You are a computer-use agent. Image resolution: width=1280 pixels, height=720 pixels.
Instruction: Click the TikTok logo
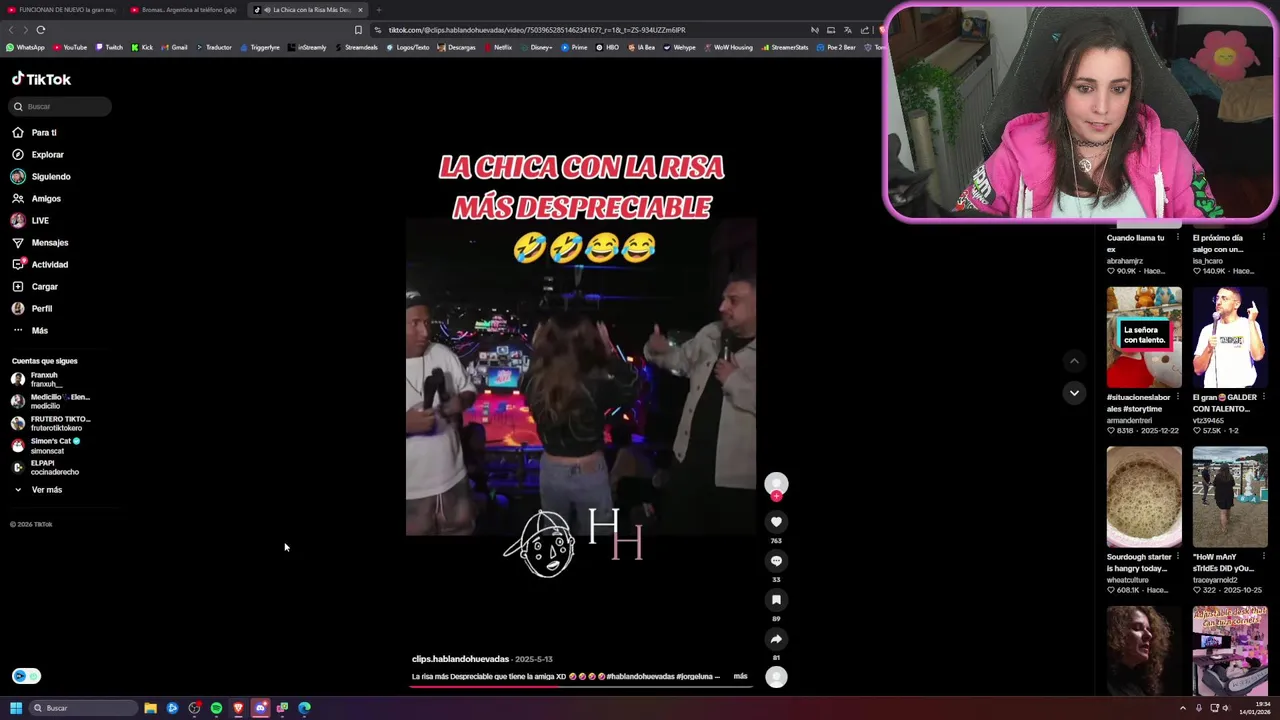pyautogui.click(x=41, y=79)
